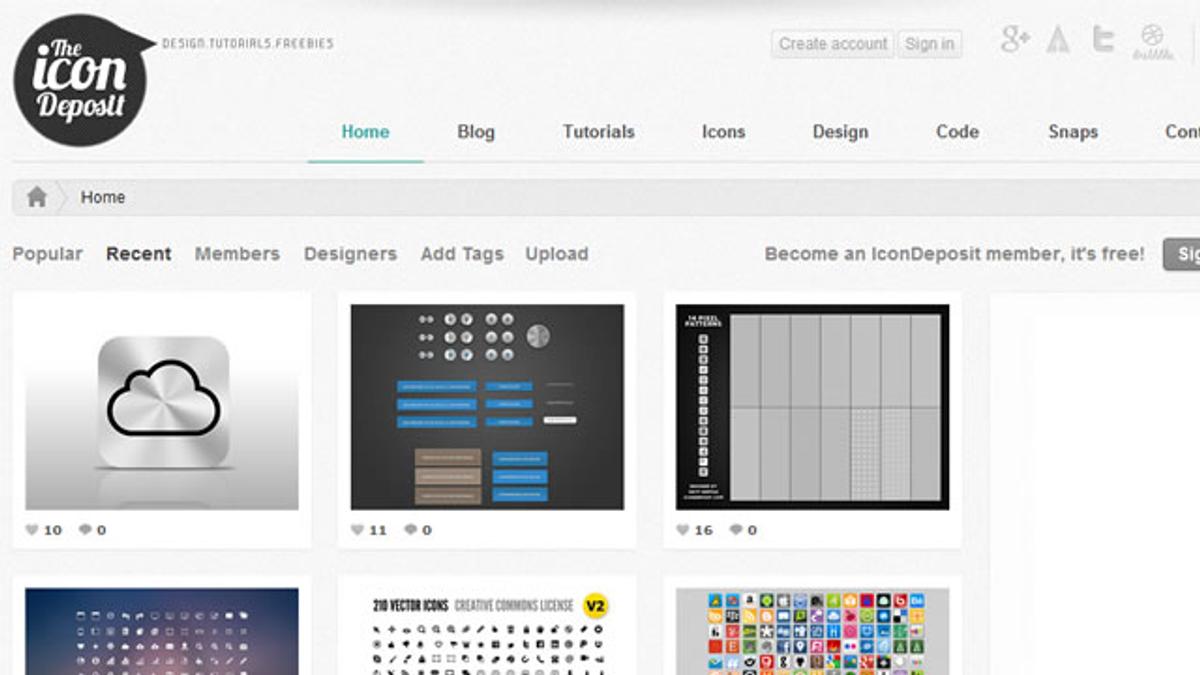Click the heart icon showing 11 likes
This screenshot has width=1200, height=675.
tap(358, 530)
